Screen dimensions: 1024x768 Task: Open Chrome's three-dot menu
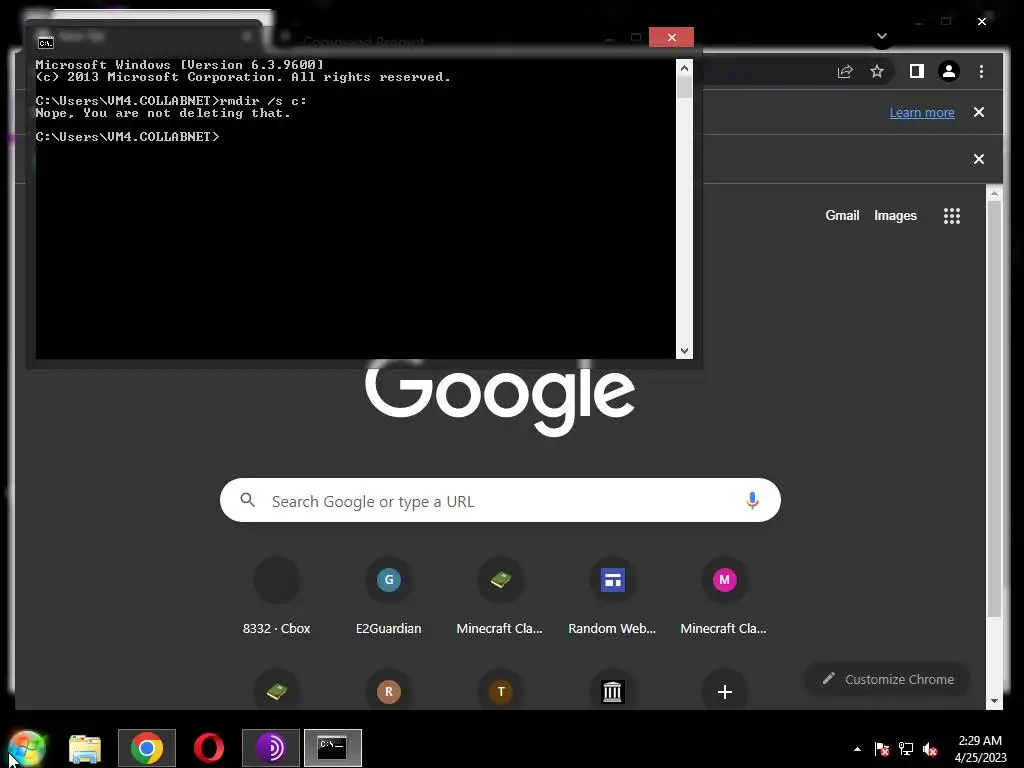click(x=982, y=71)
